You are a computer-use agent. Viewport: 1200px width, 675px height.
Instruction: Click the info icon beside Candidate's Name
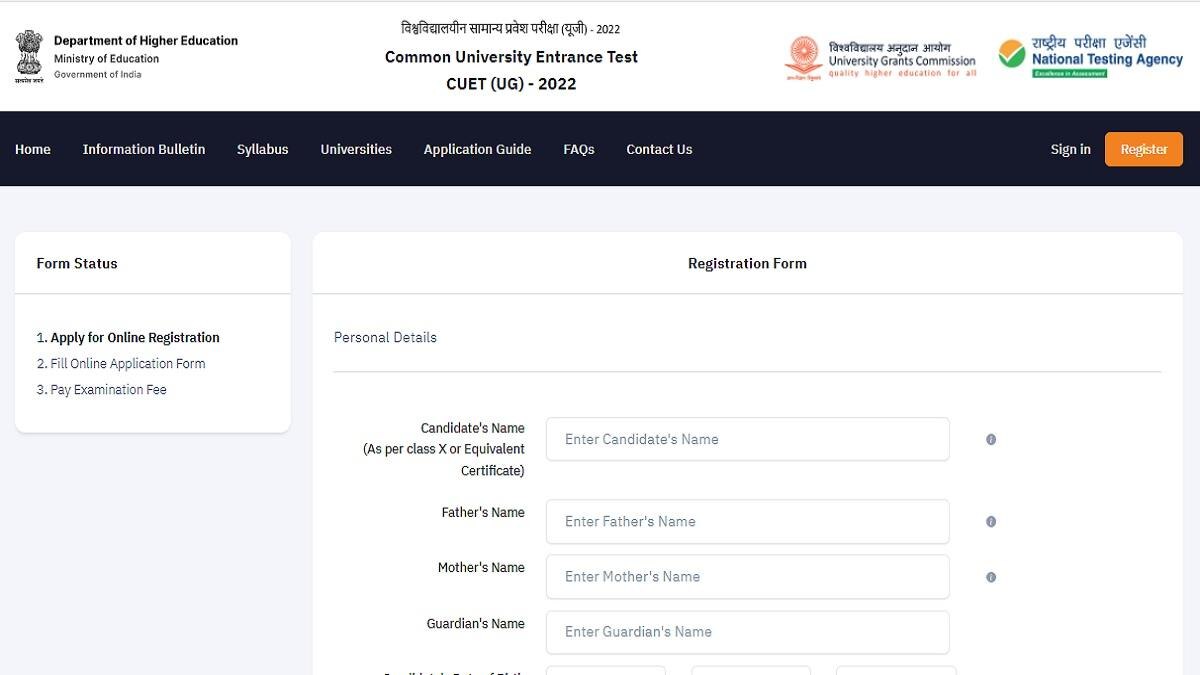tap(991, 439)
